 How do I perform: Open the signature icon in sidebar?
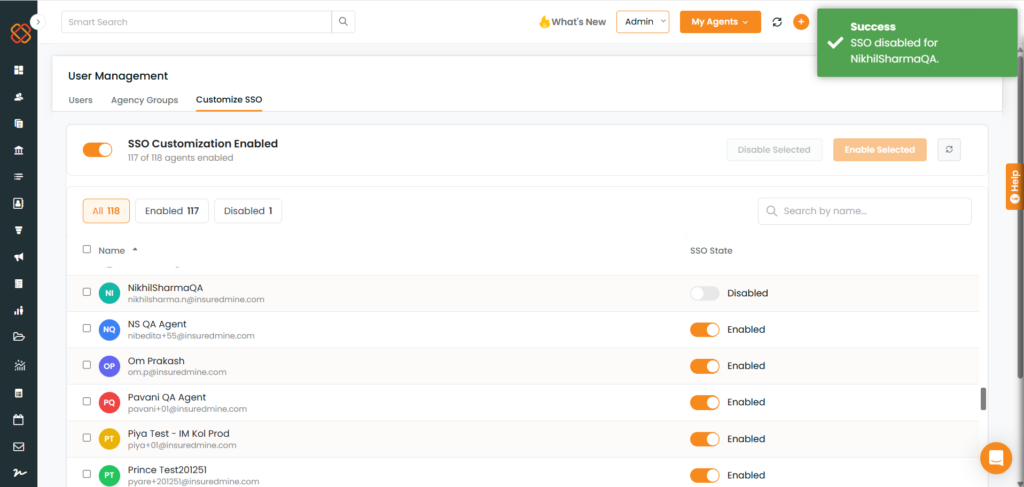pyautogui.click(x=18, y=473)
